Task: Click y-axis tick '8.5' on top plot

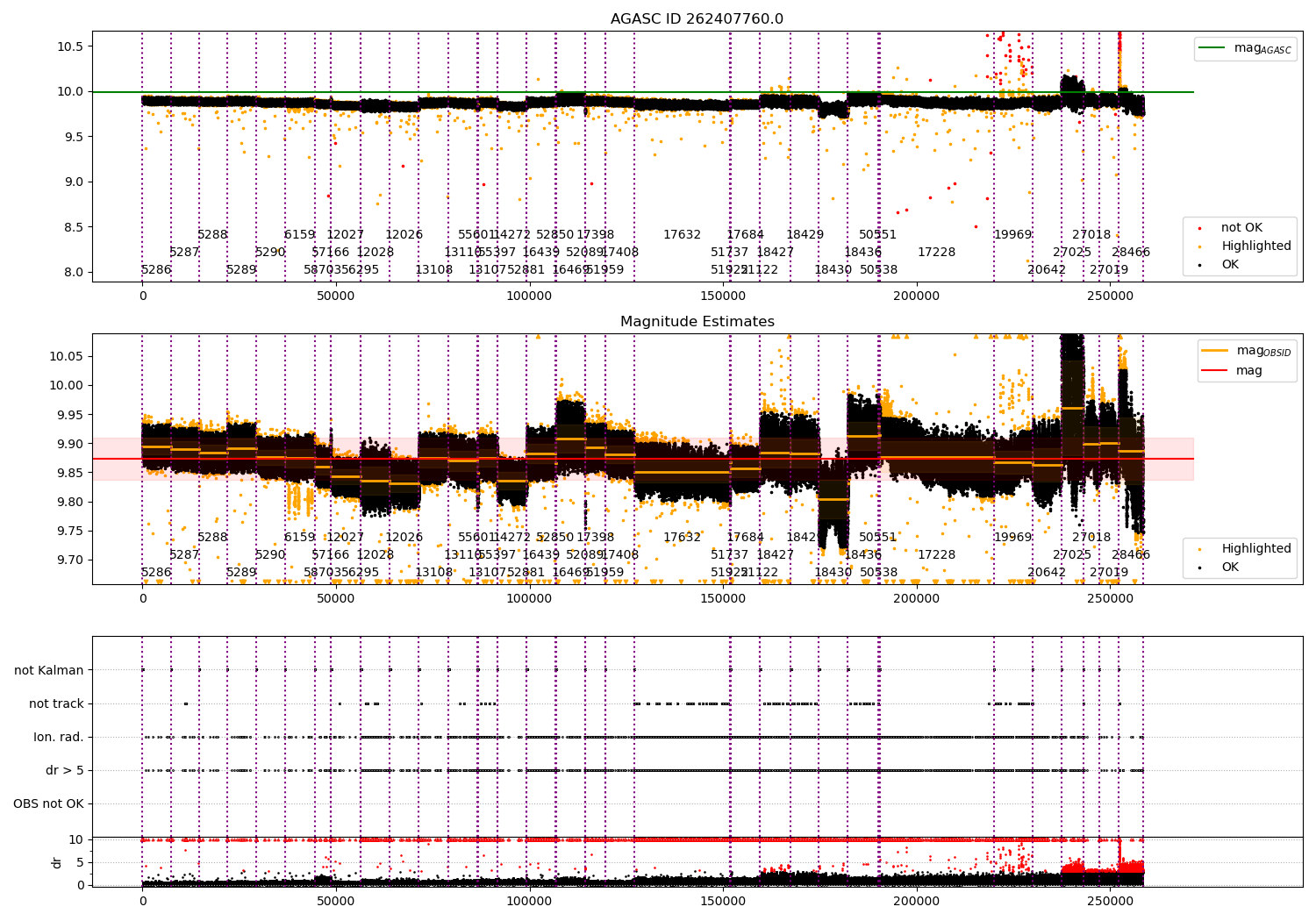Action: (x=75, y=227)
